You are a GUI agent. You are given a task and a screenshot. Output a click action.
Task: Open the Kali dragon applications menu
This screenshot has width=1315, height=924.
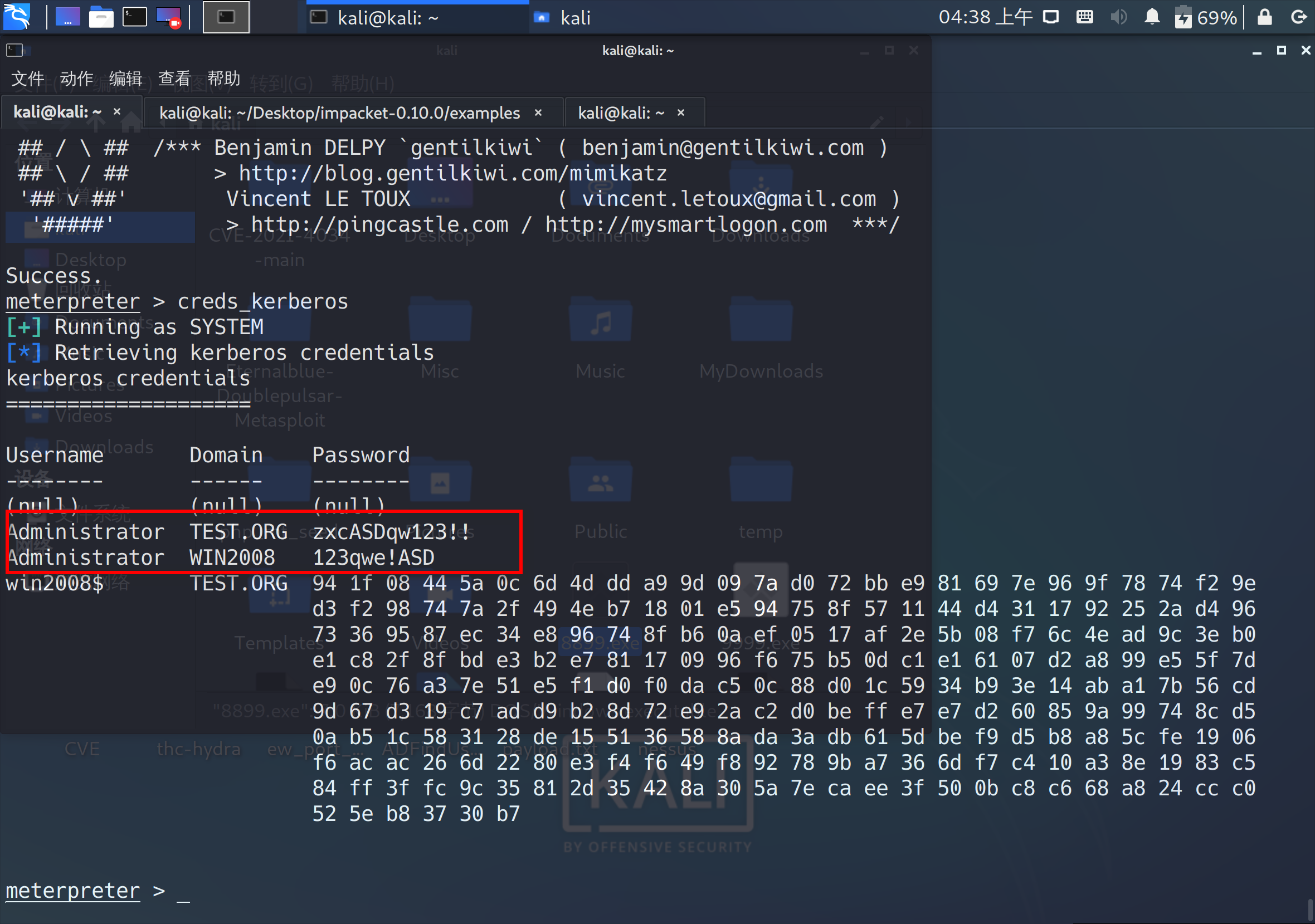17,17
